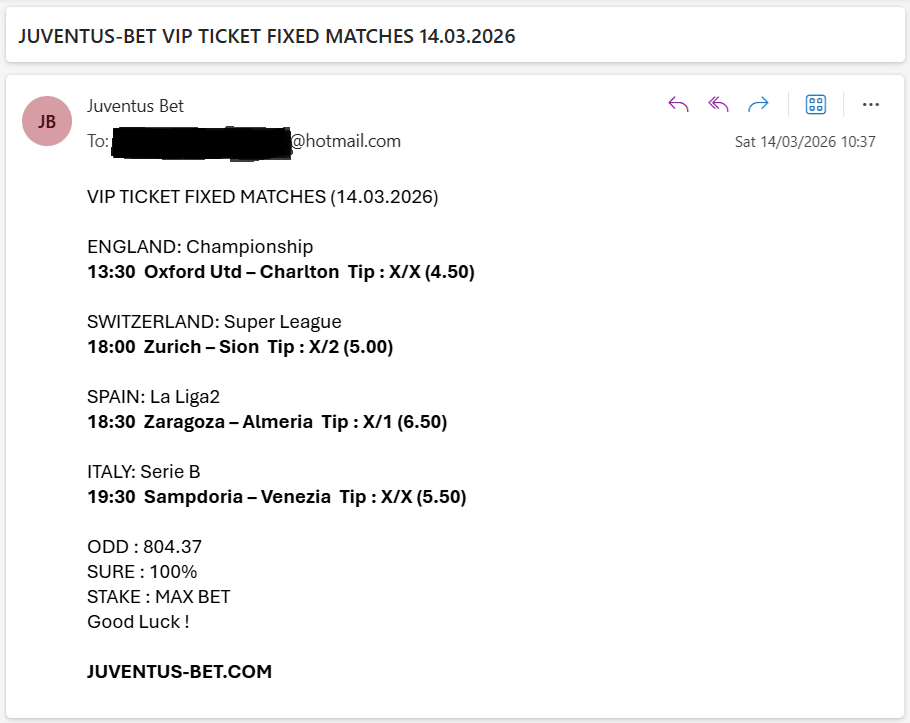The image size is (910, 723).
Task: Click the JB sender avatar
Action: [x=47, y=121]
